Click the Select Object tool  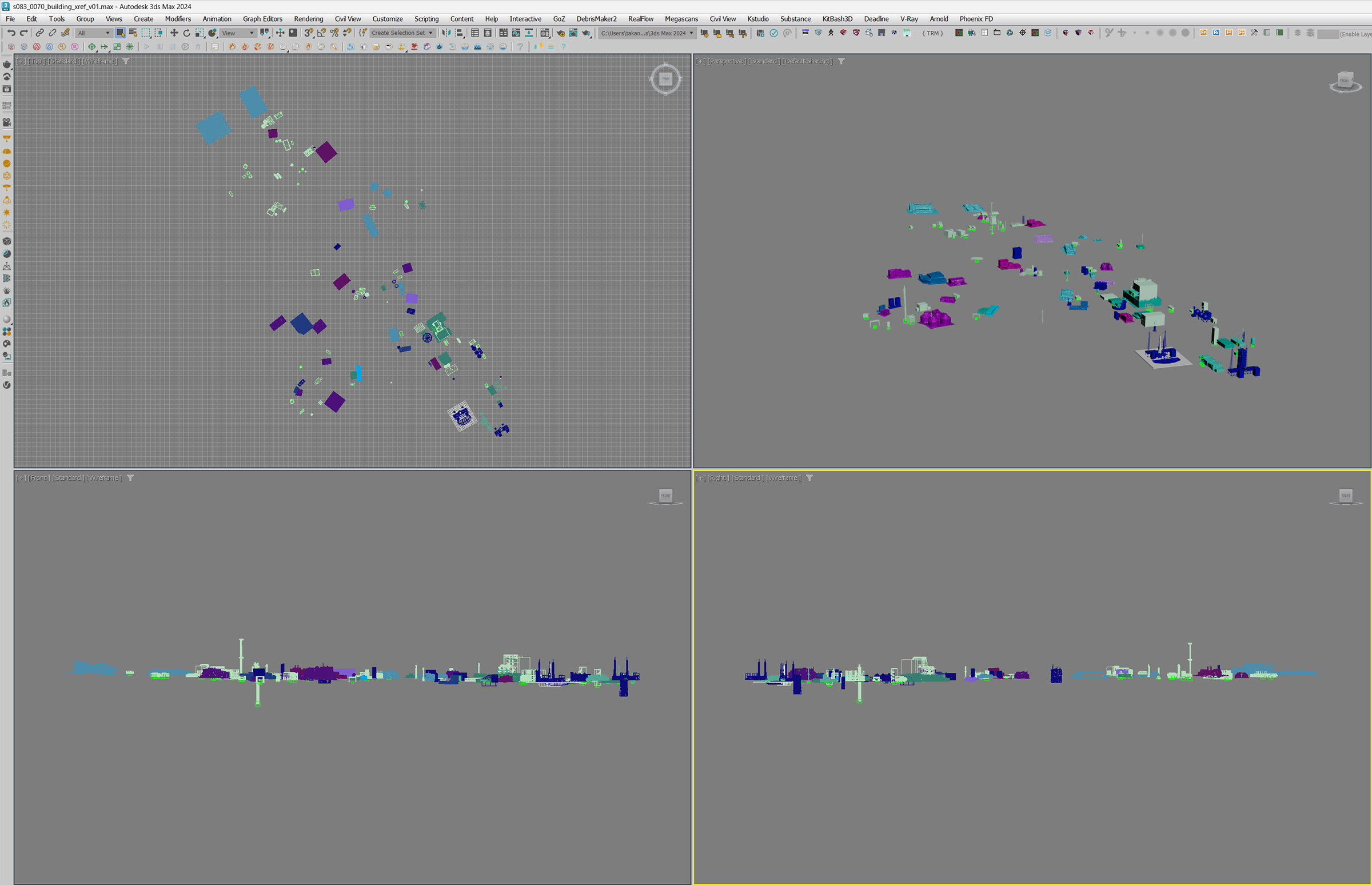[x=120, y=33]
